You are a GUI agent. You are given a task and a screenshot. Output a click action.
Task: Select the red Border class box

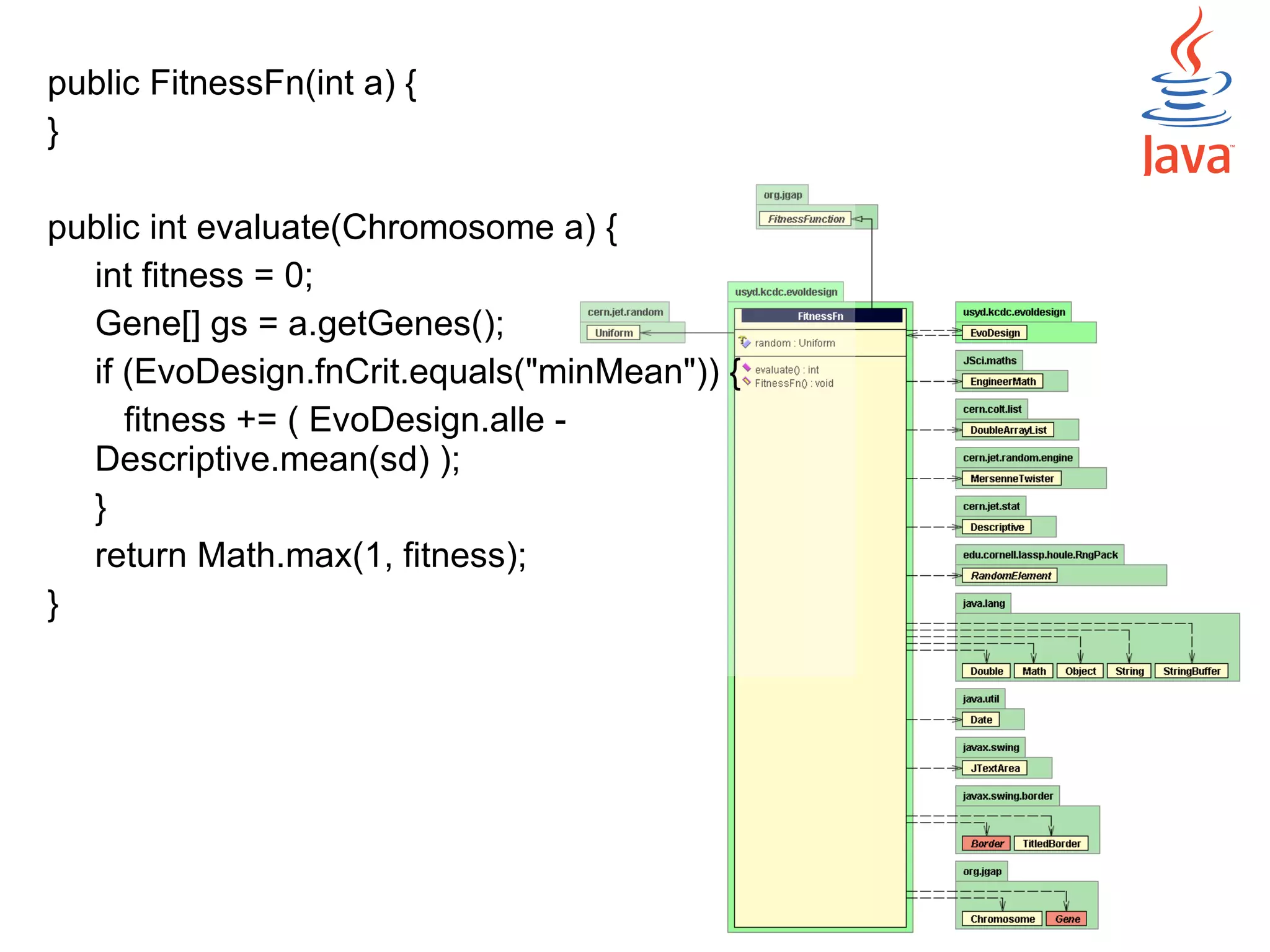coord(986,844)
